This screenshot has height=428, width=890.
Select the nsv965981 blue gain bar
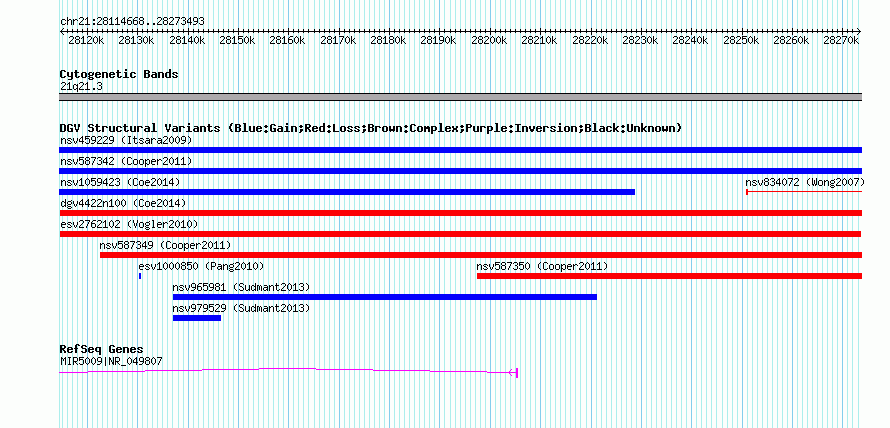(385, 297)
